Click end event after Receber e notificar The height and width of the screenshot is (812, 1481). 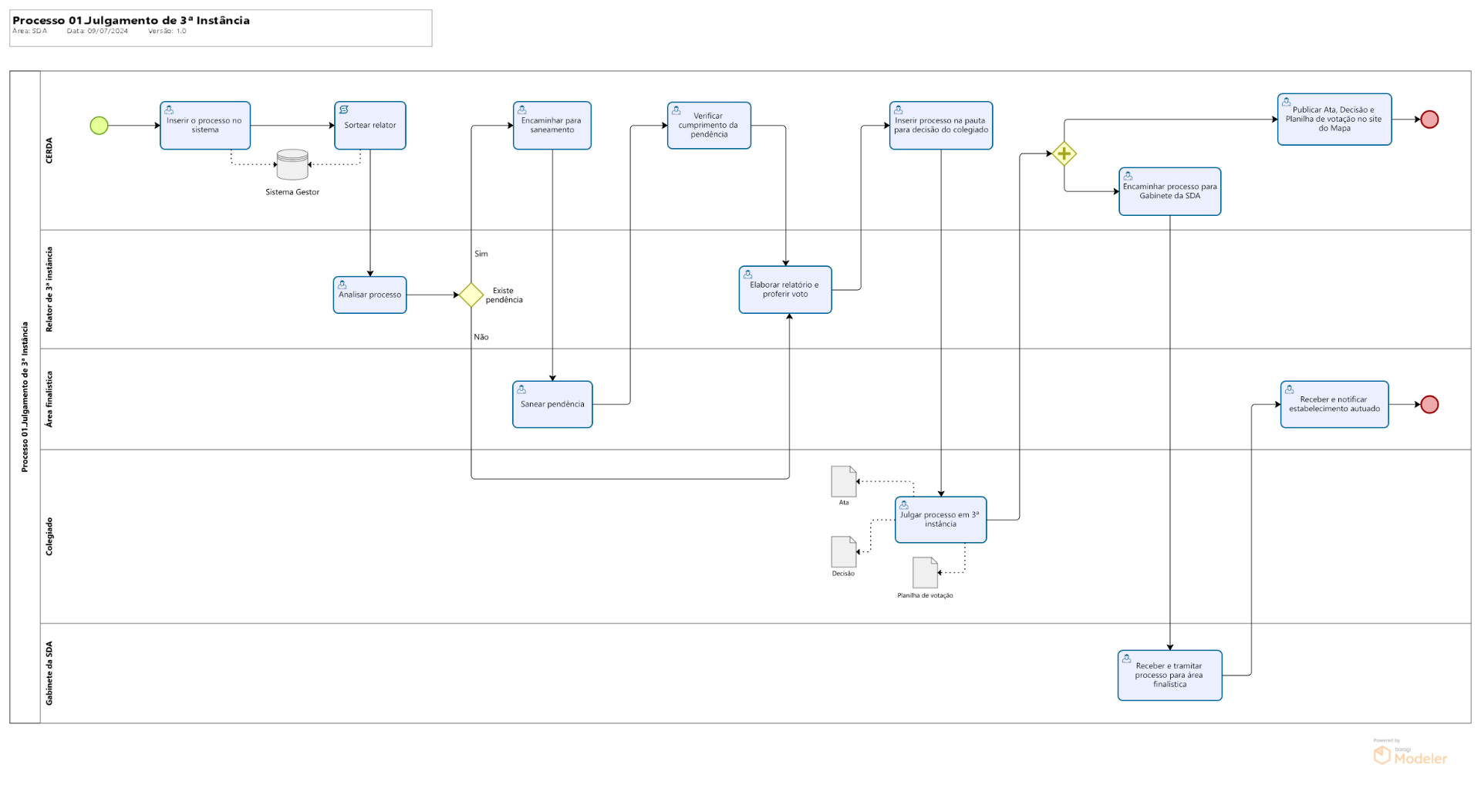coord(1429,405)
